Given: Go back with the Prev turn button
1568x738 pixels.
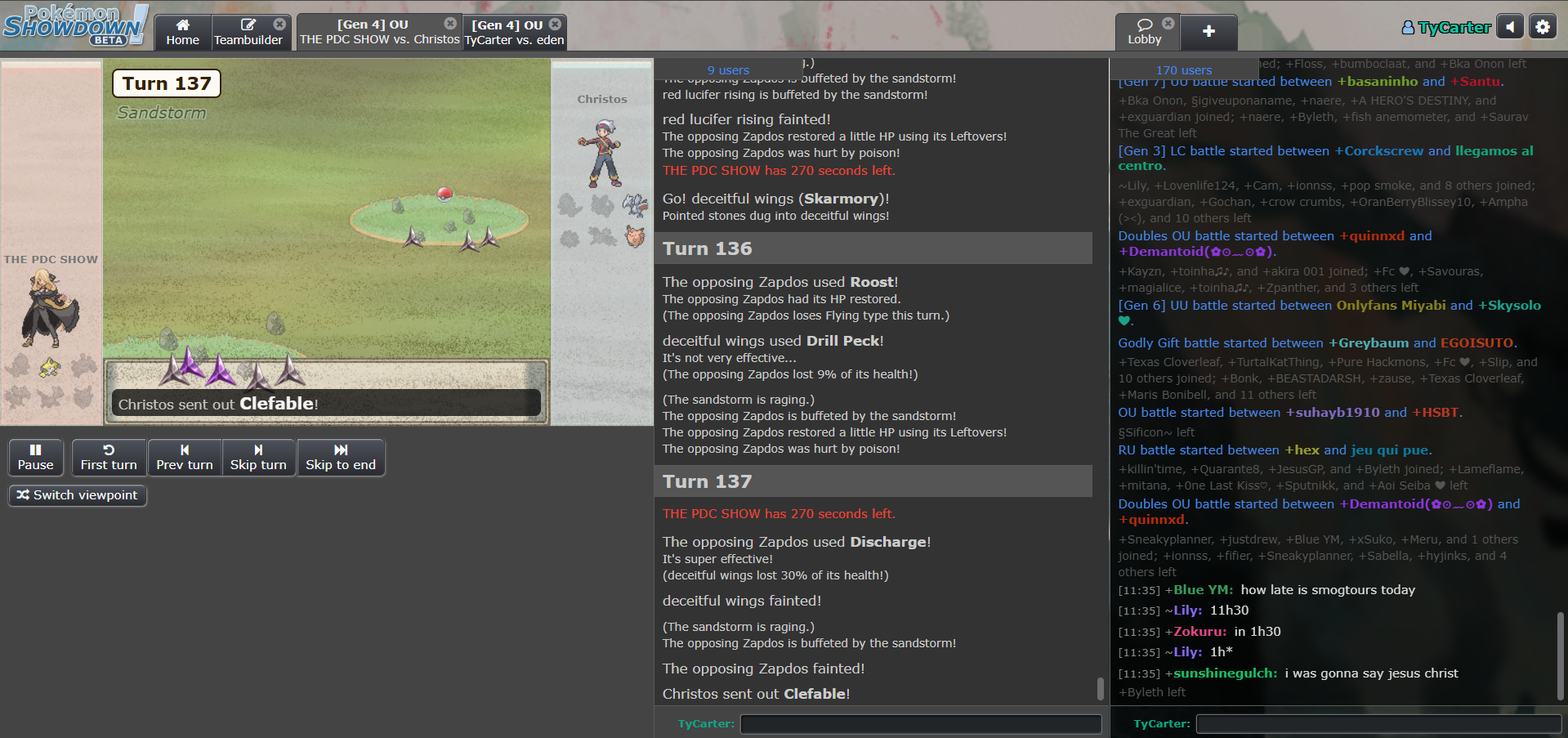Looking at the screenshot, I should coord(185,457).
